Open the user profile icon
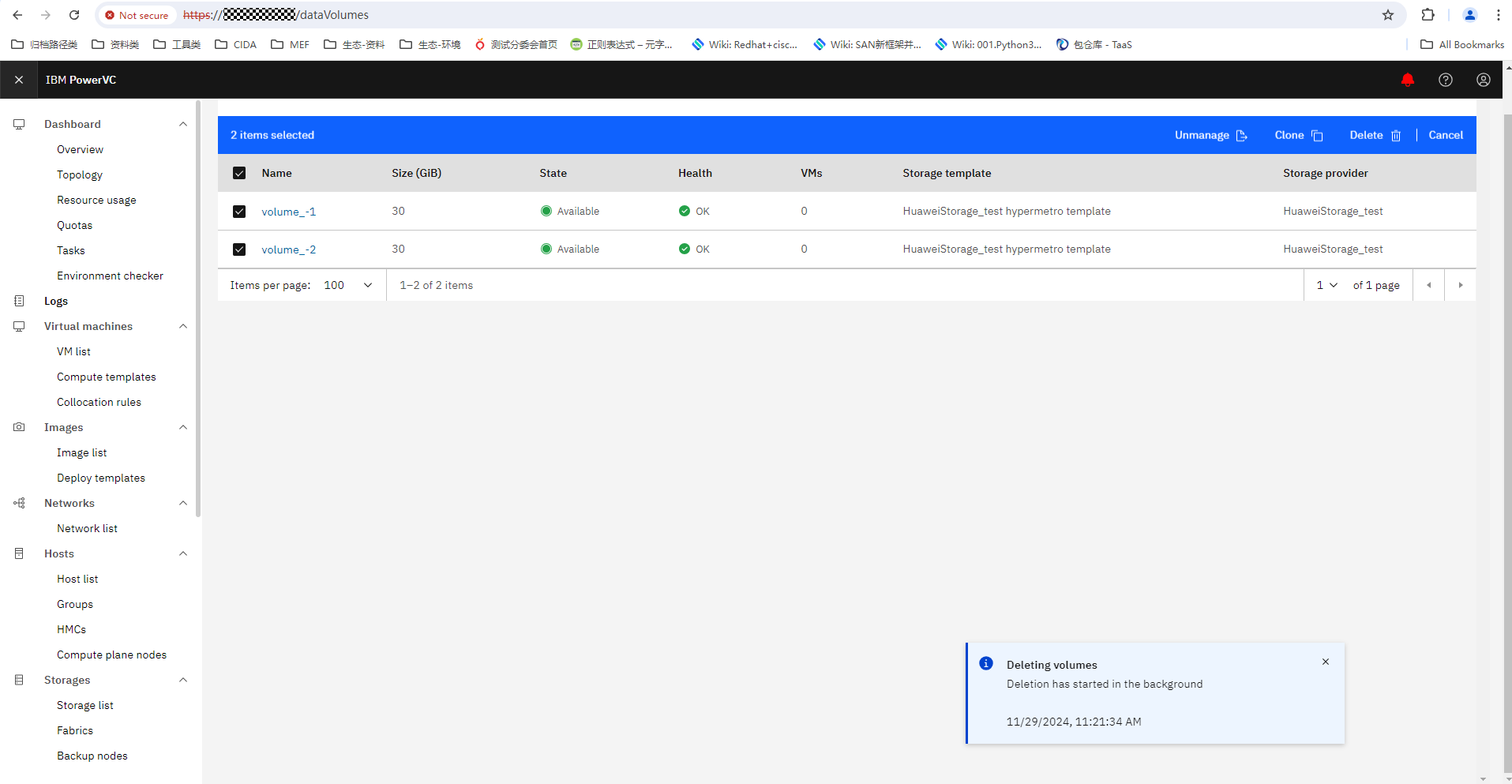This screenshot has height=784, width=1512. click(1483, 80)
